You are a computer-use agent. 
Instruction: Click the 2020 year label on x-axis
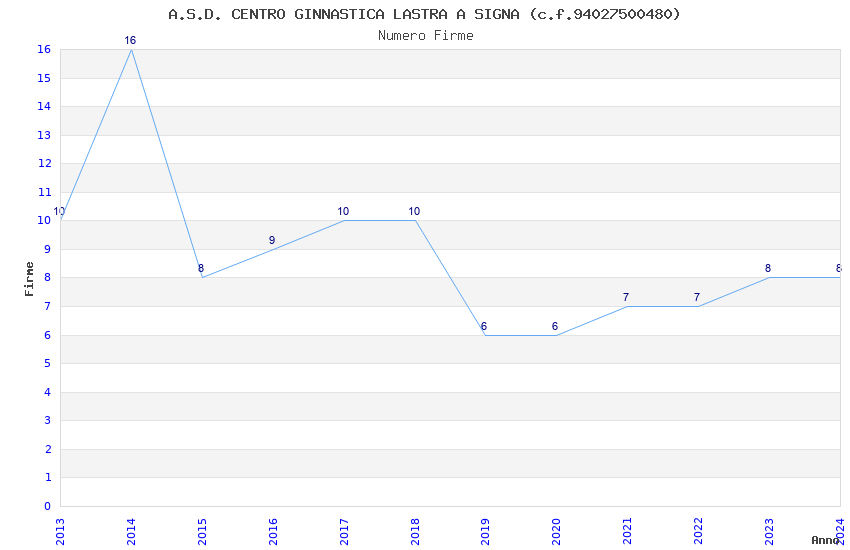pos(557,532)
